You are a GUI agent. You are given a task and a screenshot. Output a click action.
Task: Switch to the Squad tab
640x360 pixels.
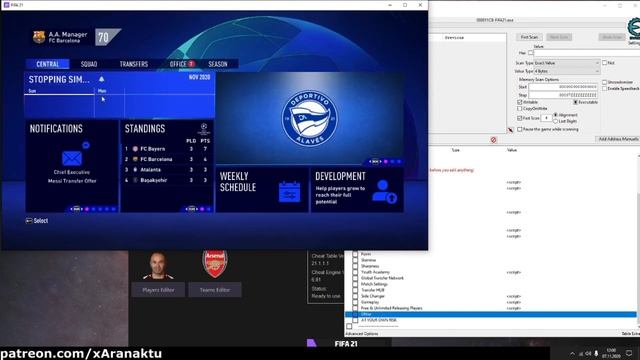89,64
